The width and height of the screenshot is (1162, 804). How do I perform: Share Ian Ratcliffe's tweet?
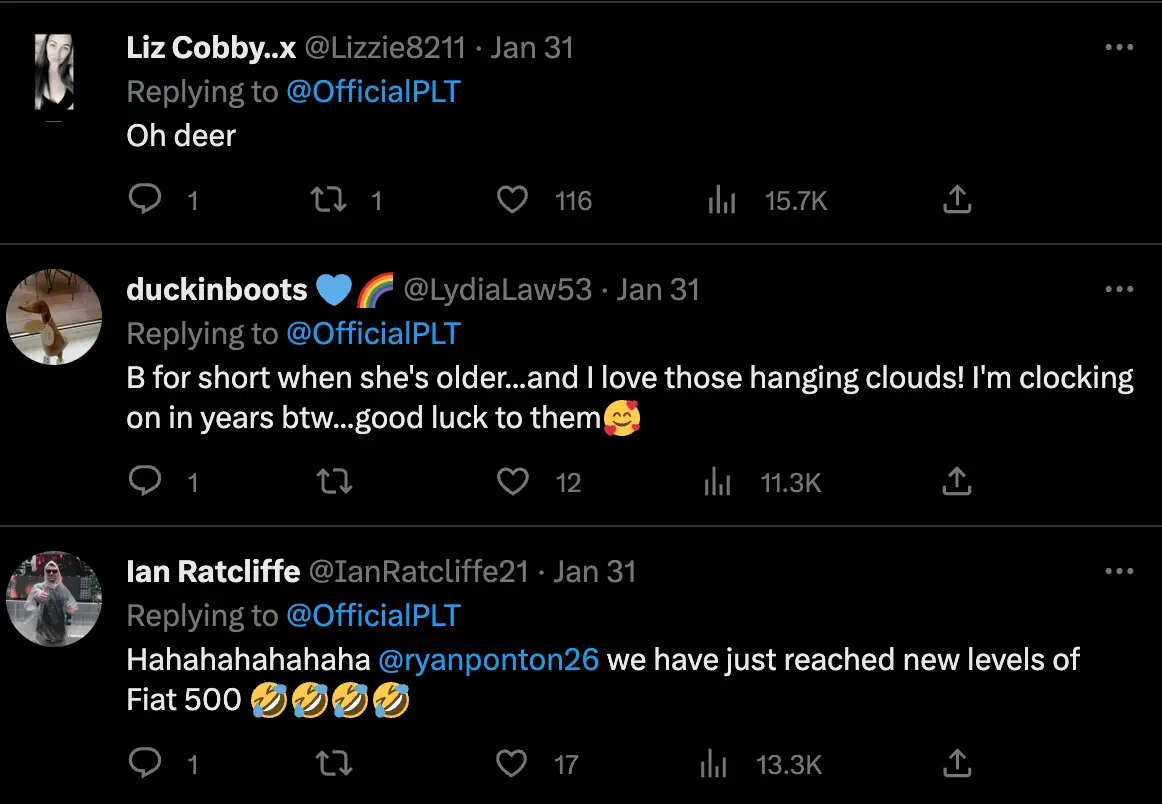pos(957,765)
